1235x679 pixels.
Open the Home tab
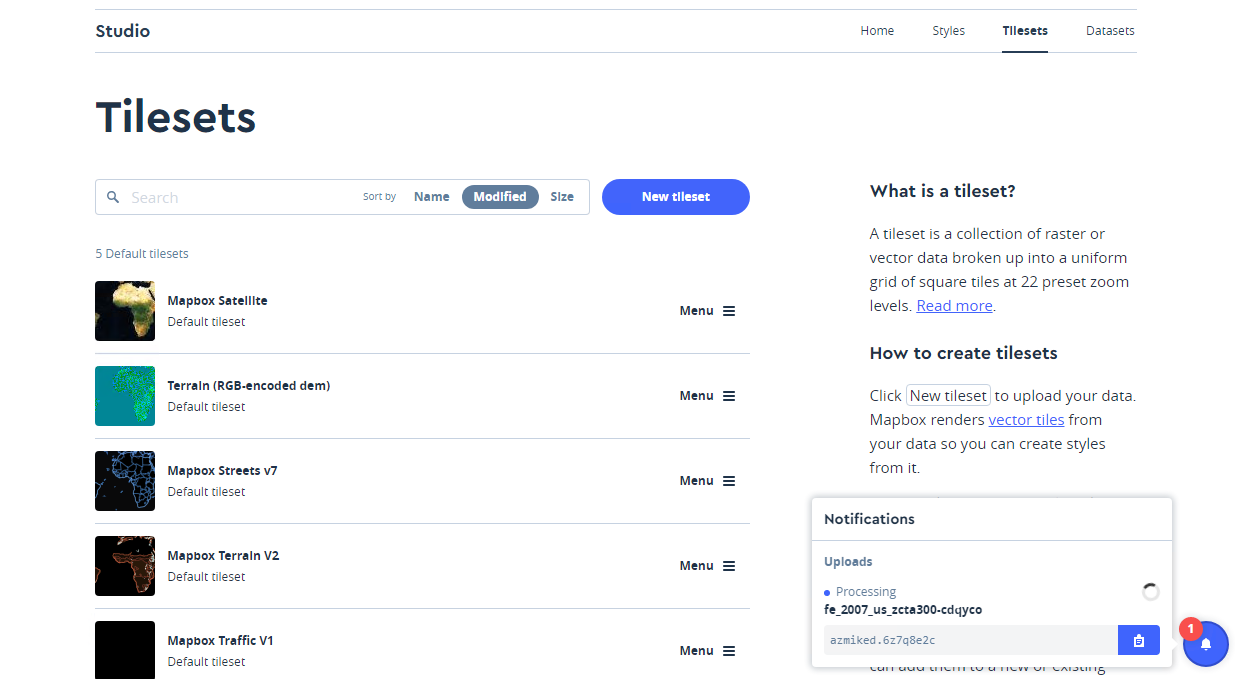[877, 31]
